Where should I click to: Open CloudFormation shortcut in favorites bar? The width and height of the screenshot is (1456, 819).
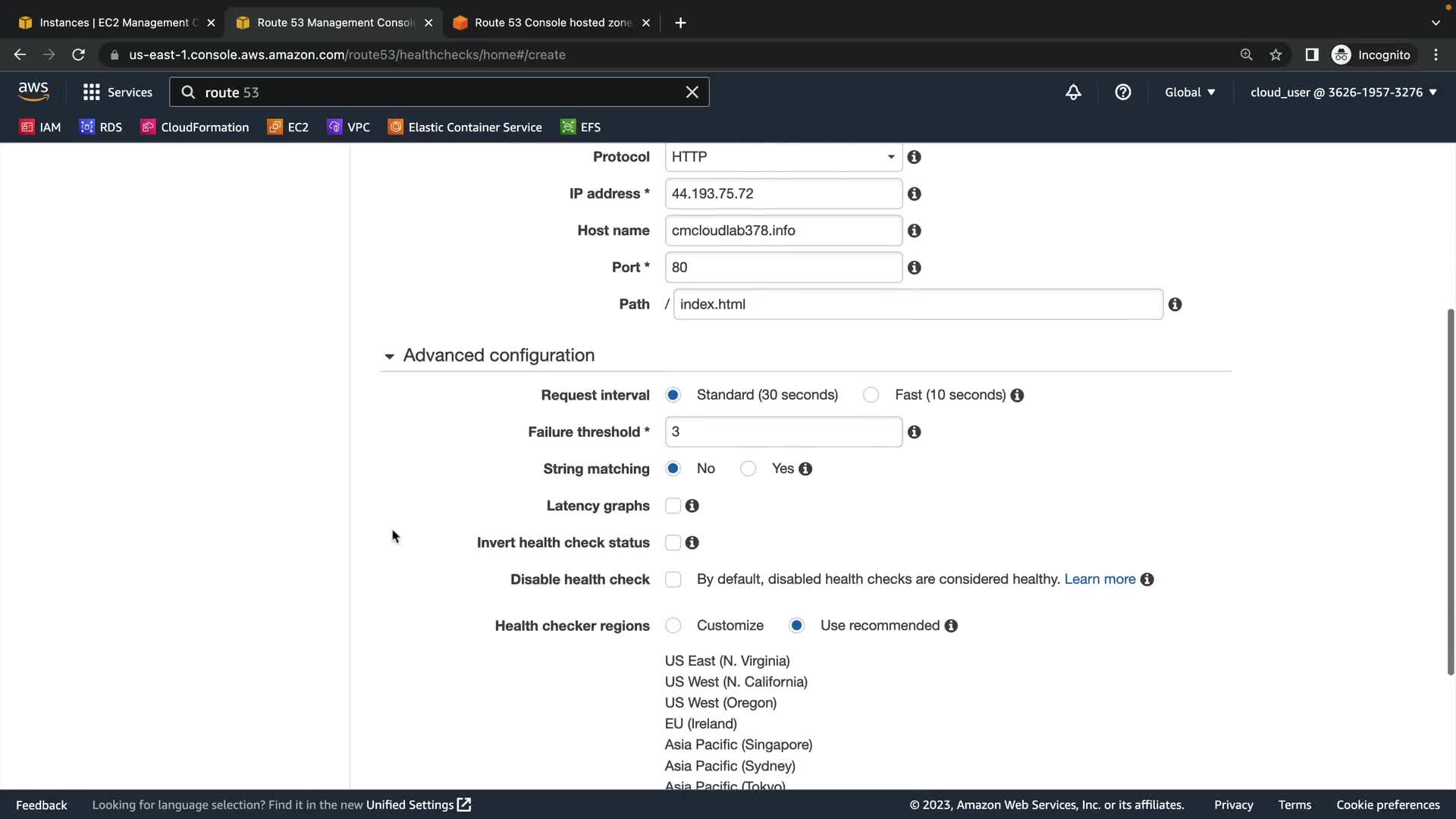(x=195, y=127)
